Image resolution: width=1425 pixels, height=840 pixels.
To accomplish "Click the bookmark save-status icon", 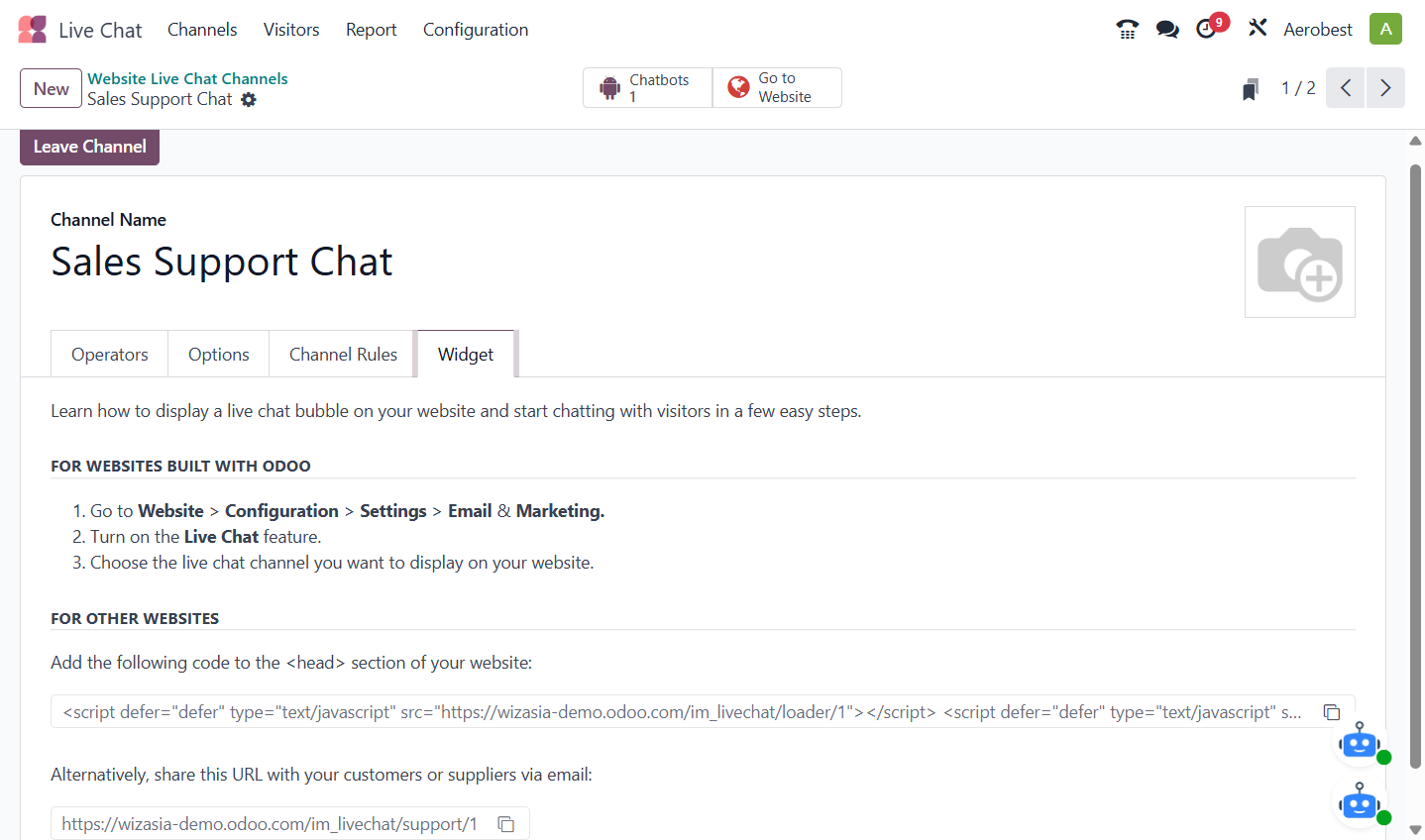I will tap(1251, 89).
